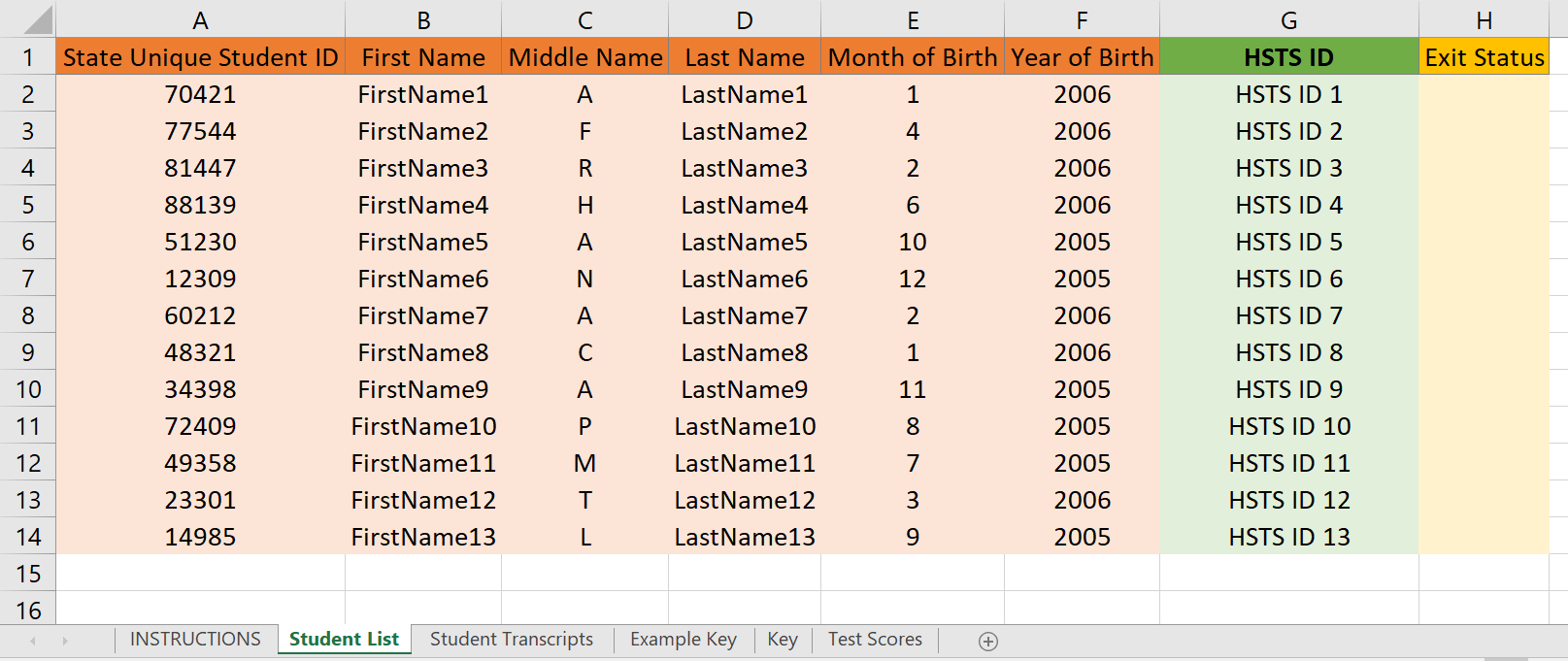
Task: Select the cell containing 70421
Action: [x=200, y=94]
